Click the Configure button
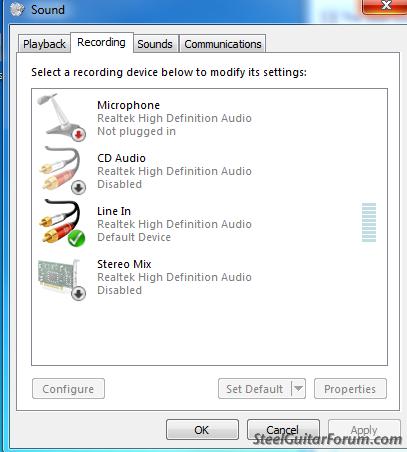The image size is (407, 452). pos(68,388)
